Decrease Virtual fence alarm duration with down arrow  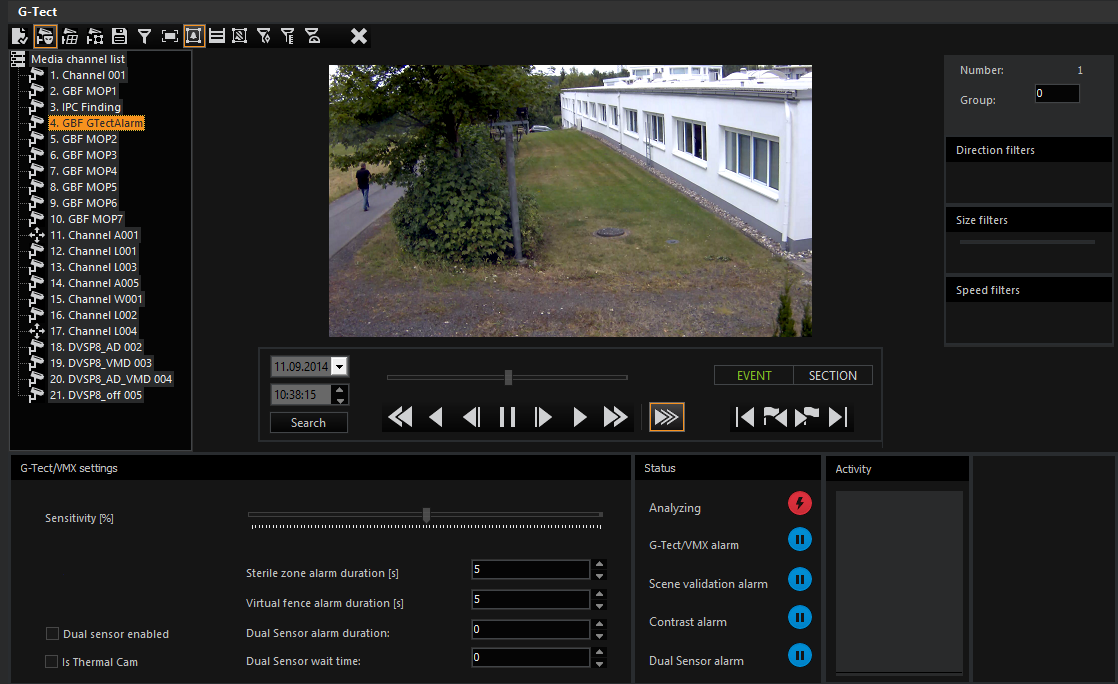click(600, 605)
